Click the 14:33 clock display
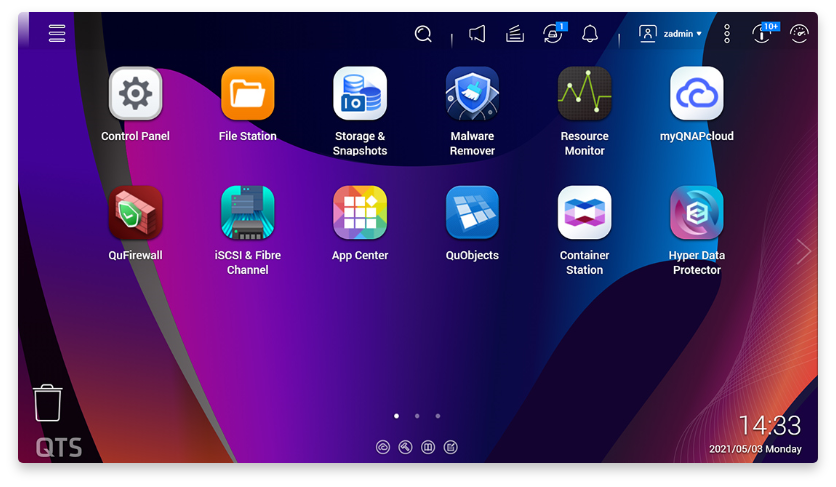The width and height of the screenshot is (836, 487). [770, 426]
